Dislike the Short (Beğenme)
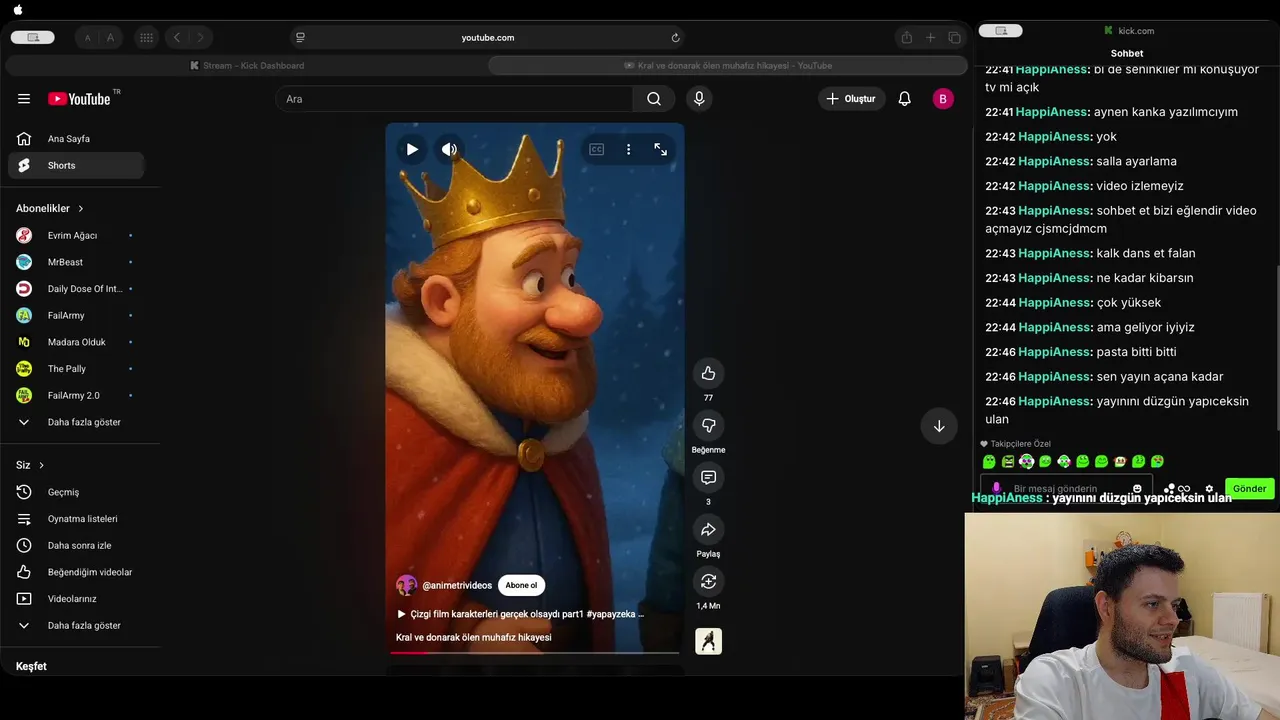The width and height of the screenshot is (1280, 720). point(708,425)
